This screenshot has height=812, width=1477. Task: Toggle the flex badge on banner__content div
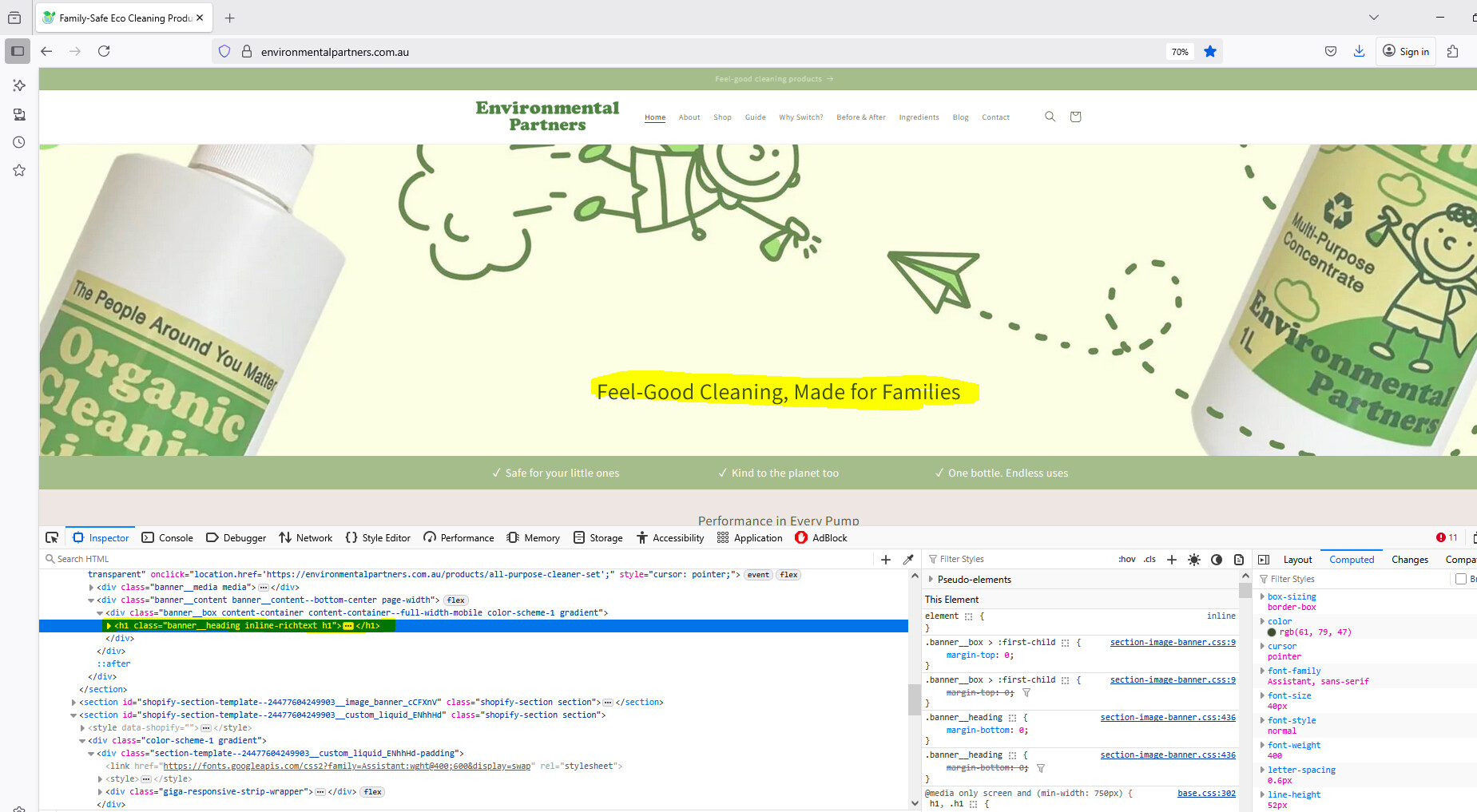456,600
